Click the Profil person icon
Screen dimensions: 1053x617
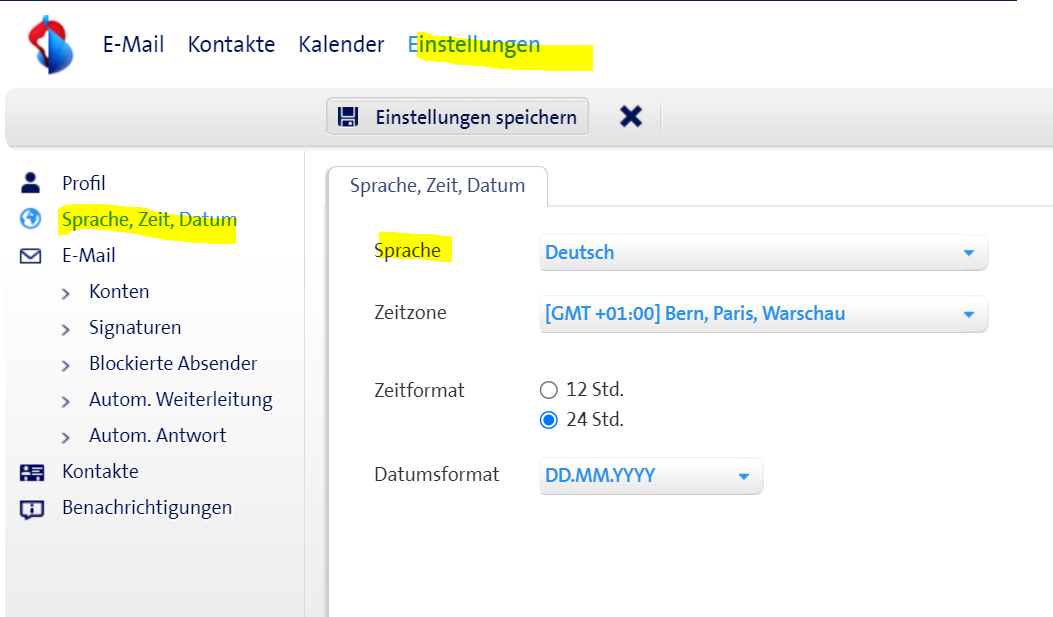click(31, 183)
